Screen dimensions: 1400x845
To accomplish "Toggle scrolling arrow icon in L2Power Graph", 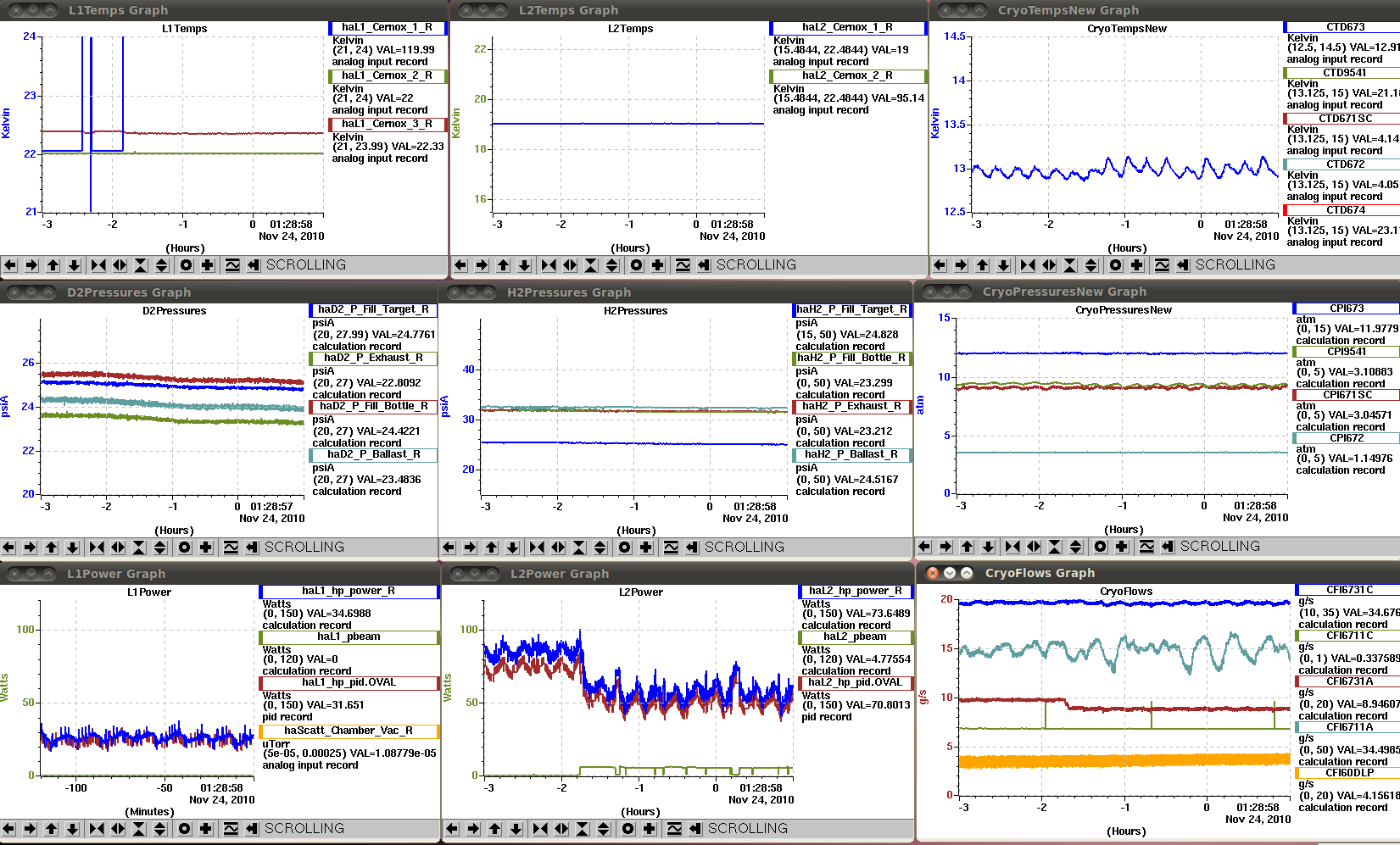I will click(695, 829).
